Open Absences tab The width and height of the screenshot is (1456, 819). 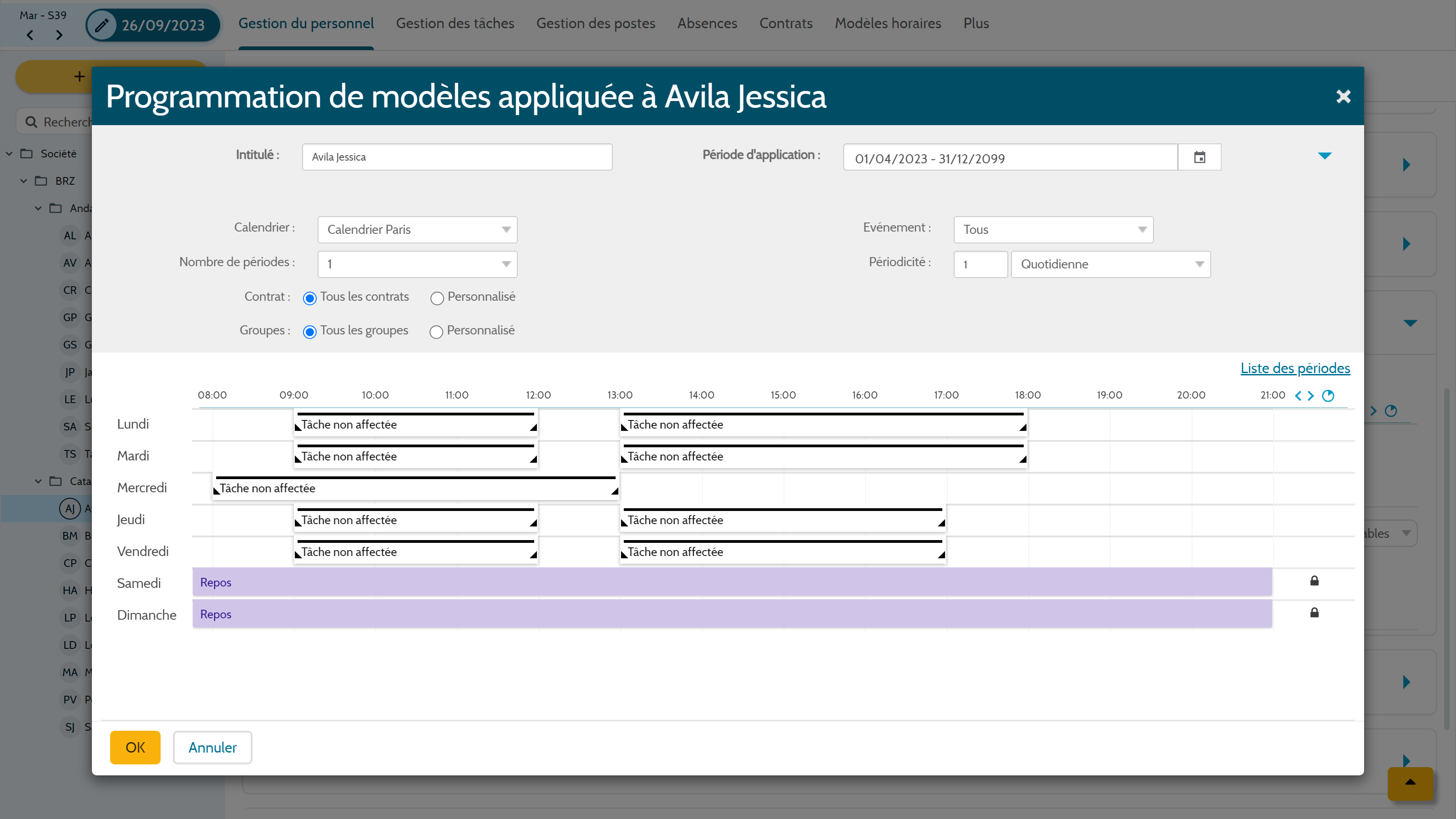click(x=707, y=23)
